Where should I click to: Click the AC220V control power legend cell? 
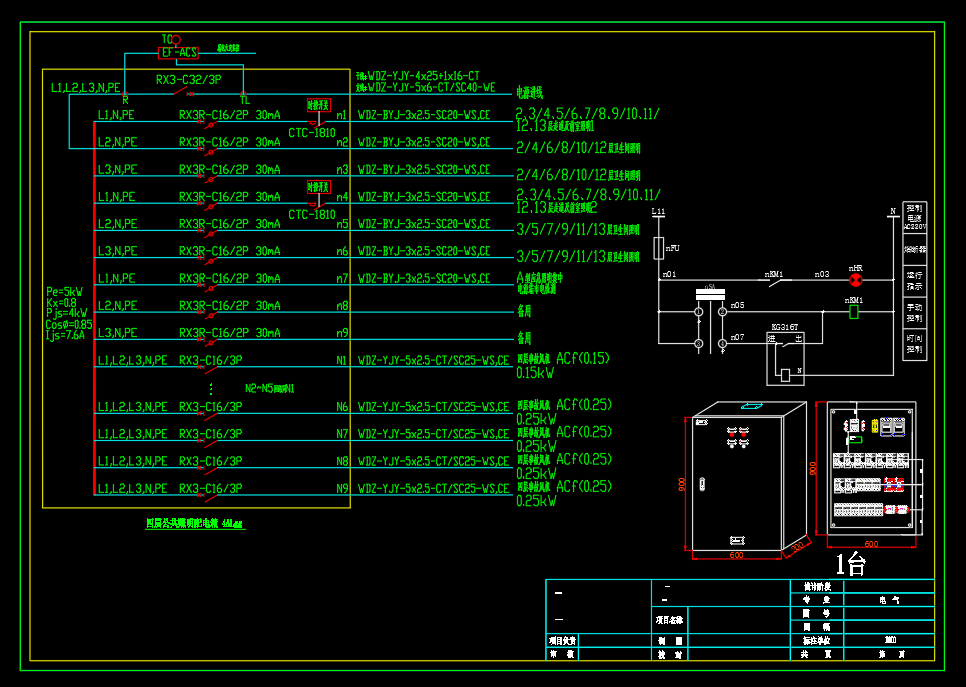click(x=914, y=217)
